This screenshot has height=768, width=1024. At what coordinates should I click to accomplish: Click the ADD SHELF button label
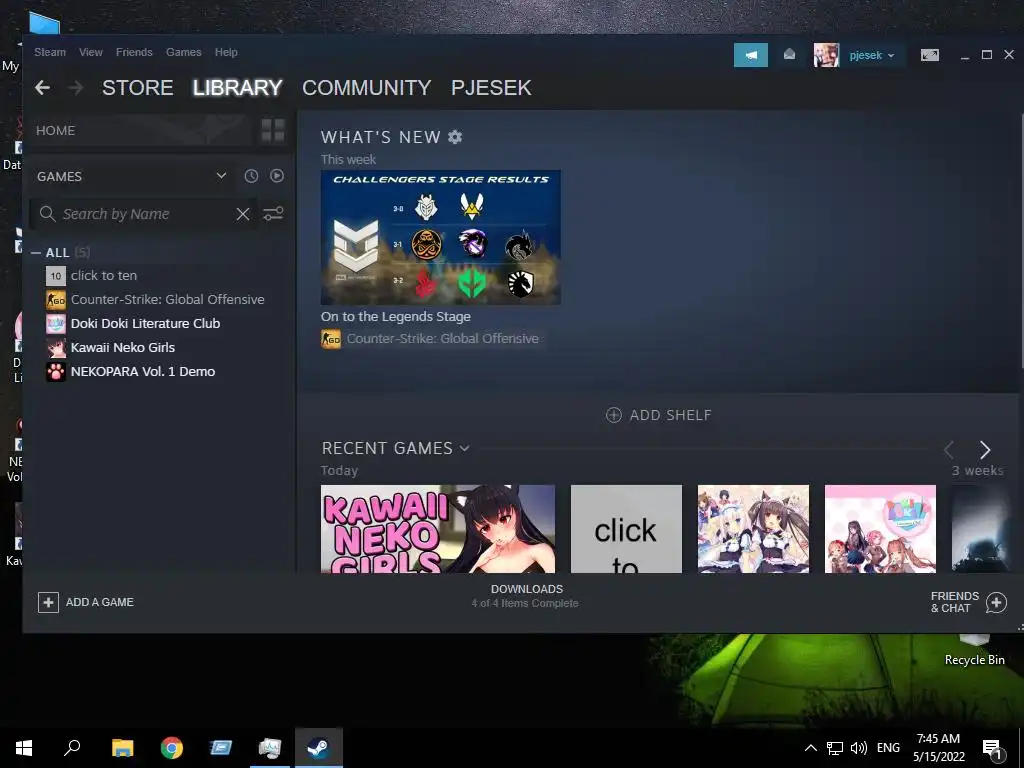click(x=671, y=415)
